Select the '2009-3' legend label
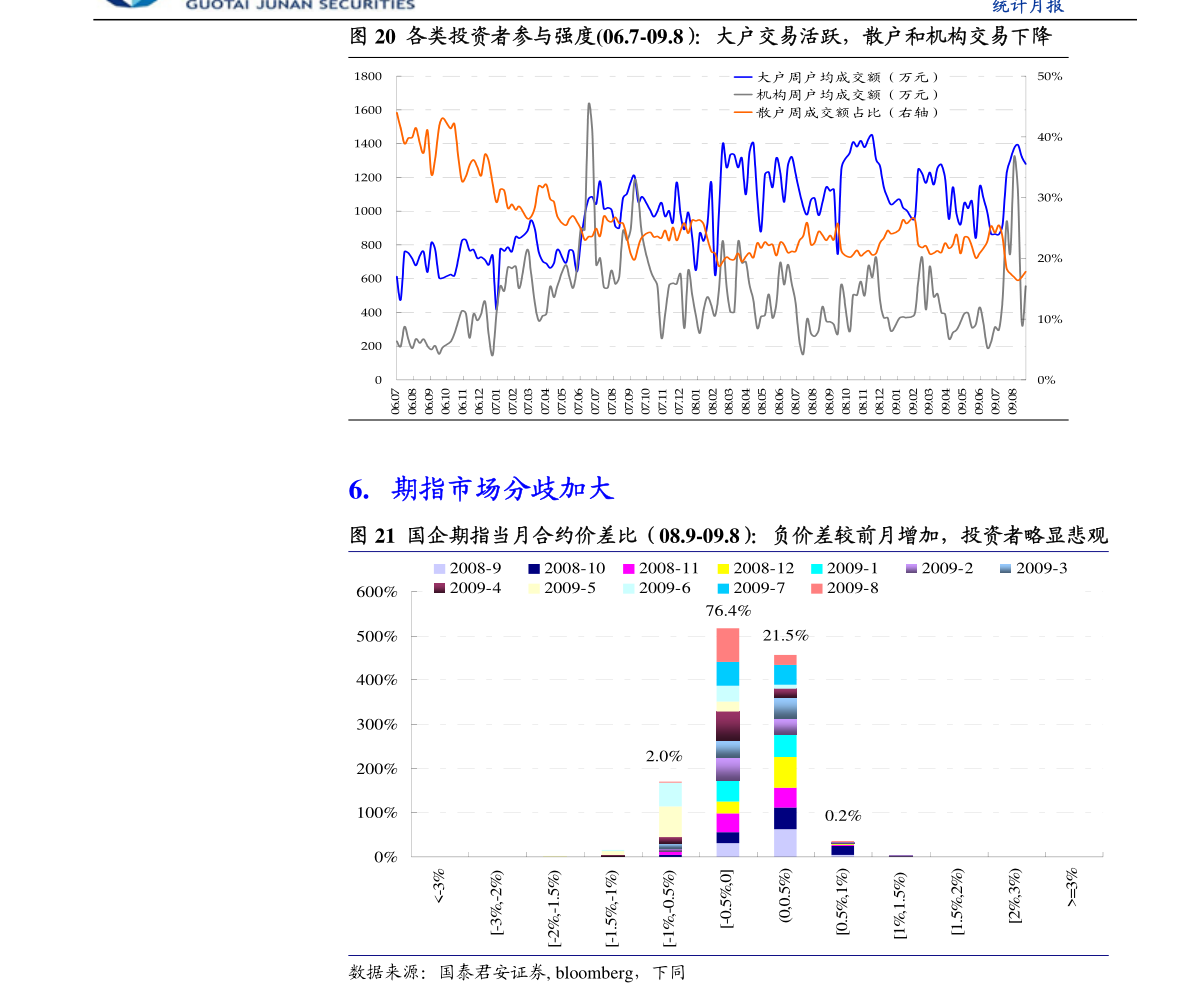The width and height of the screenshot is (1190, 1002). [x=1041, y=568]
